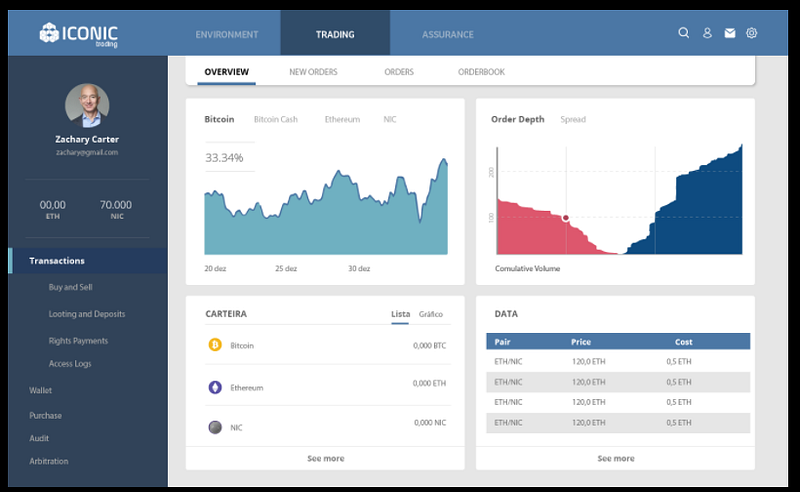Switch to the Spread tab
800x492 pixels.
click(x=573, y=119)
